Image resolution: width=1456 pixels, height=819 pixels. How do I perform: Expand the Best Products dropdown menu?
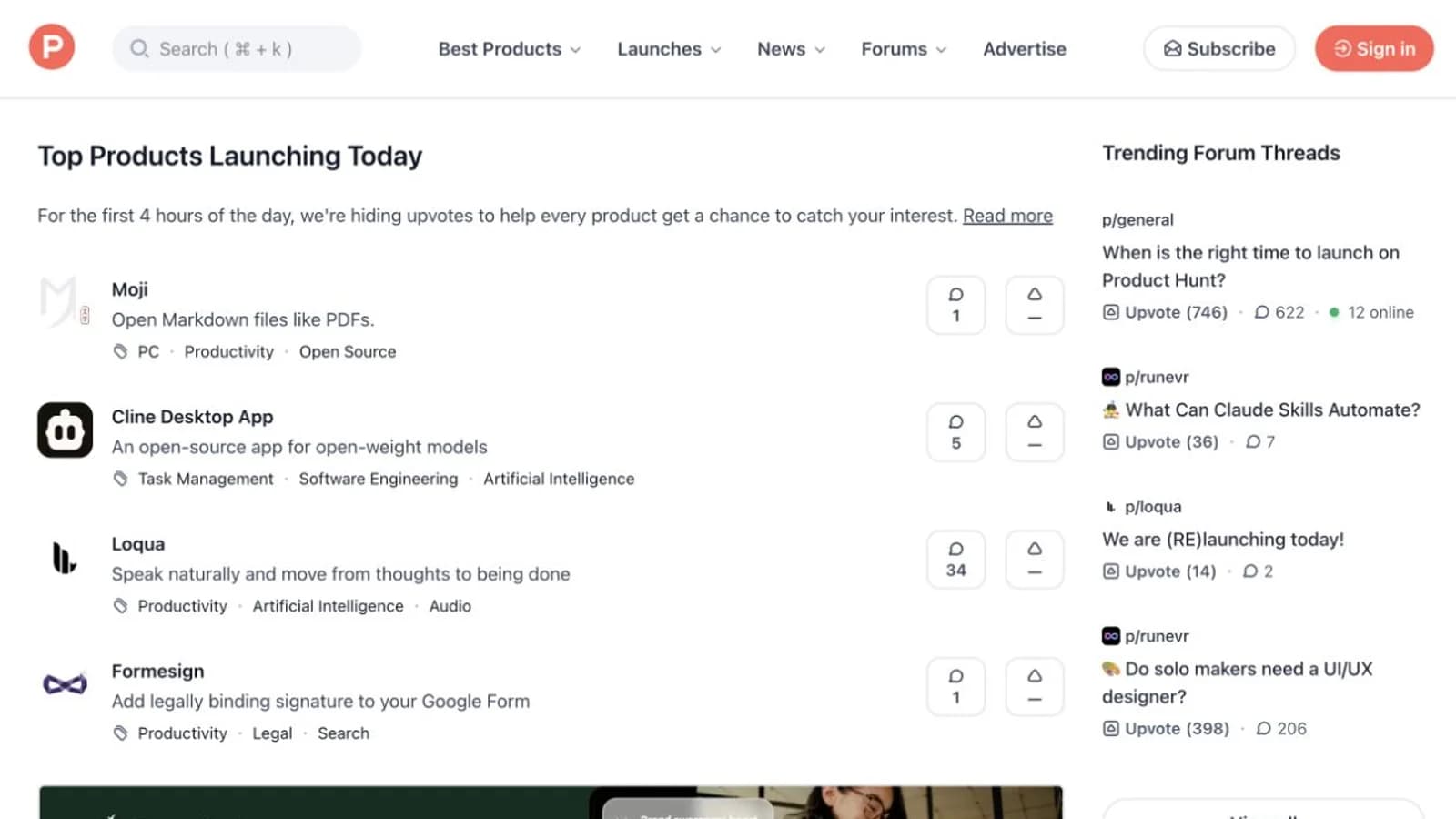(x=510, y=49)
